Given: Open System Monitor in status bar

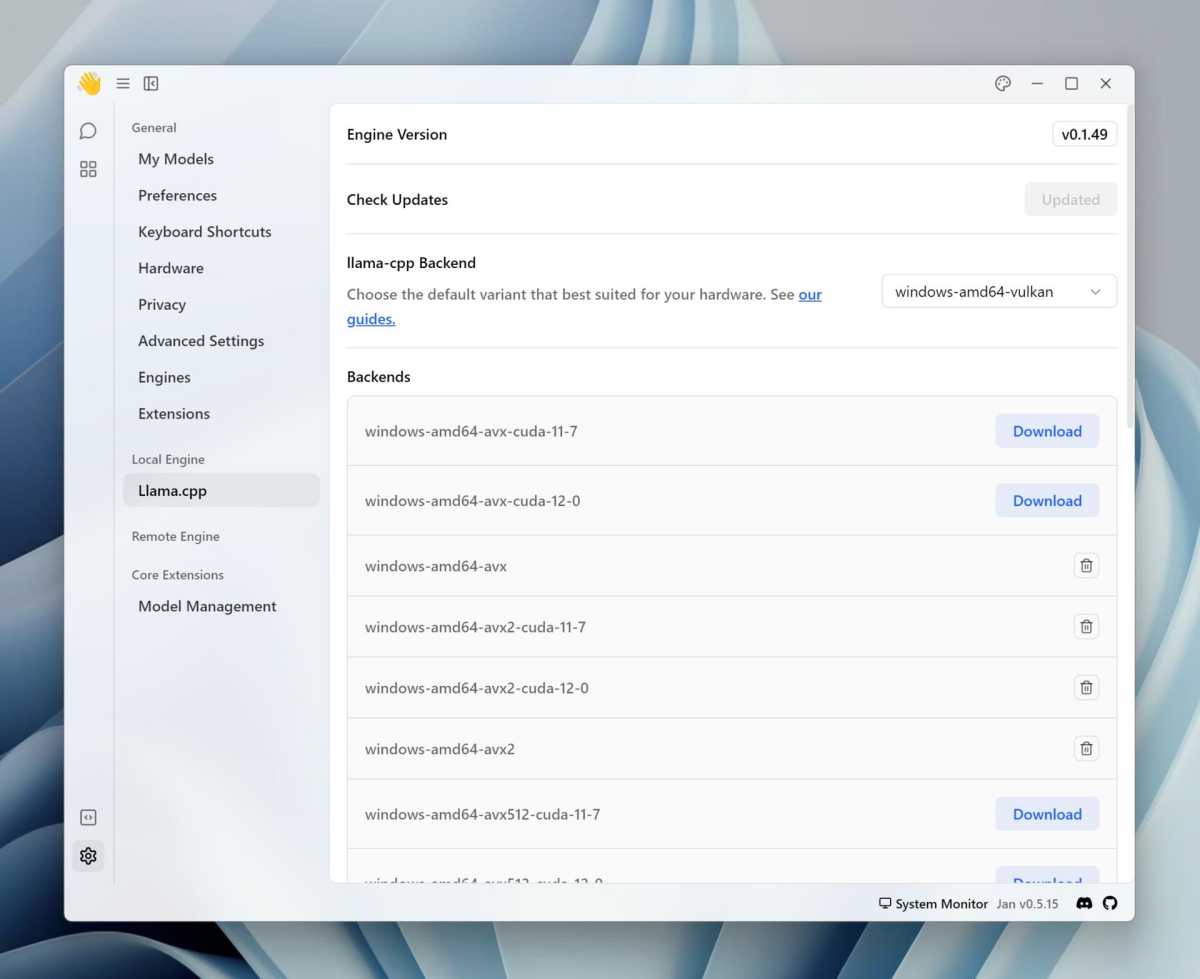Looking at the screenshot, I should click(x=932, y=904).
